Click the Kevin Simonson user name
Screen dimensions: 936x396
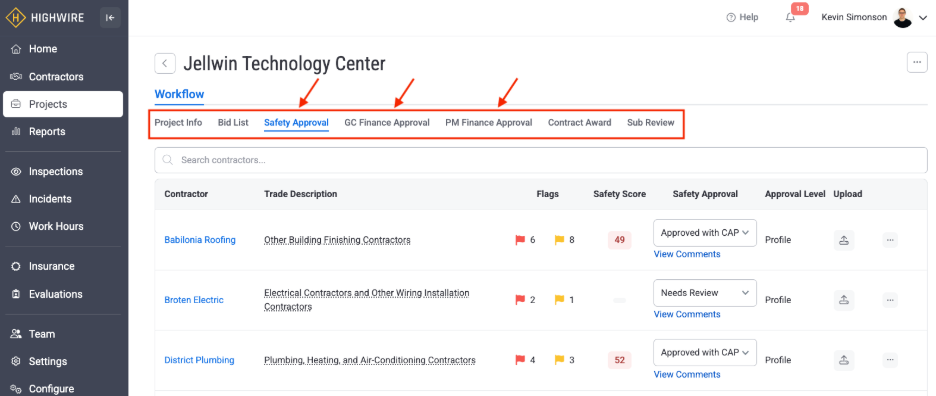click(x=854, y=17)
